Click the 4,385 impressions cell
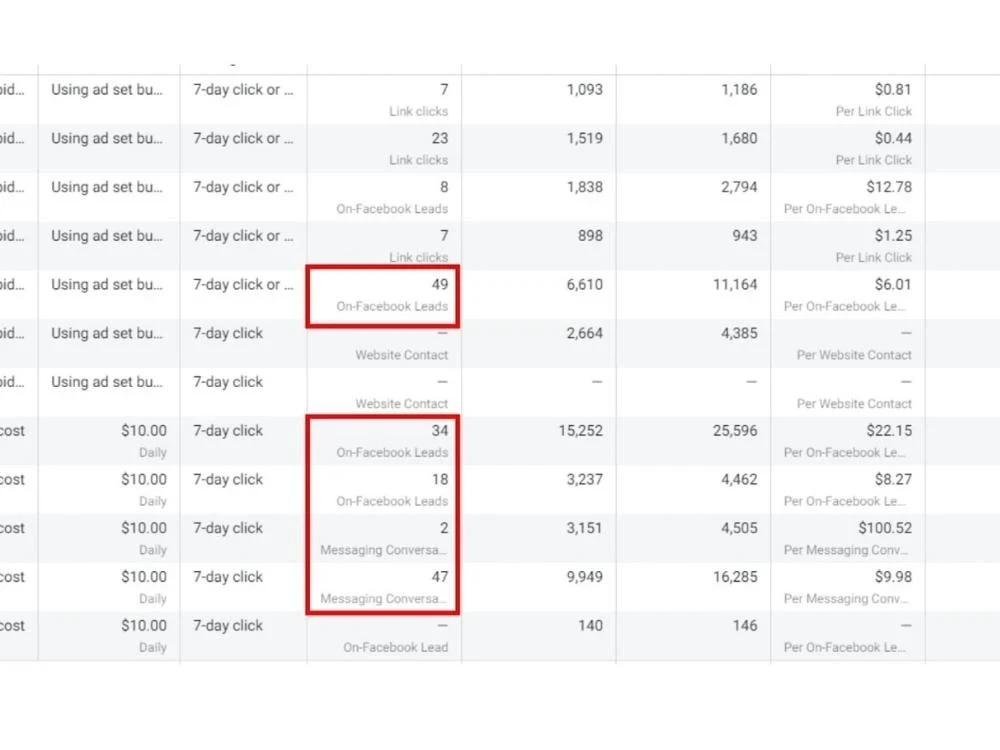This screenshot has height=750, width=1000. tap(739, 334)
